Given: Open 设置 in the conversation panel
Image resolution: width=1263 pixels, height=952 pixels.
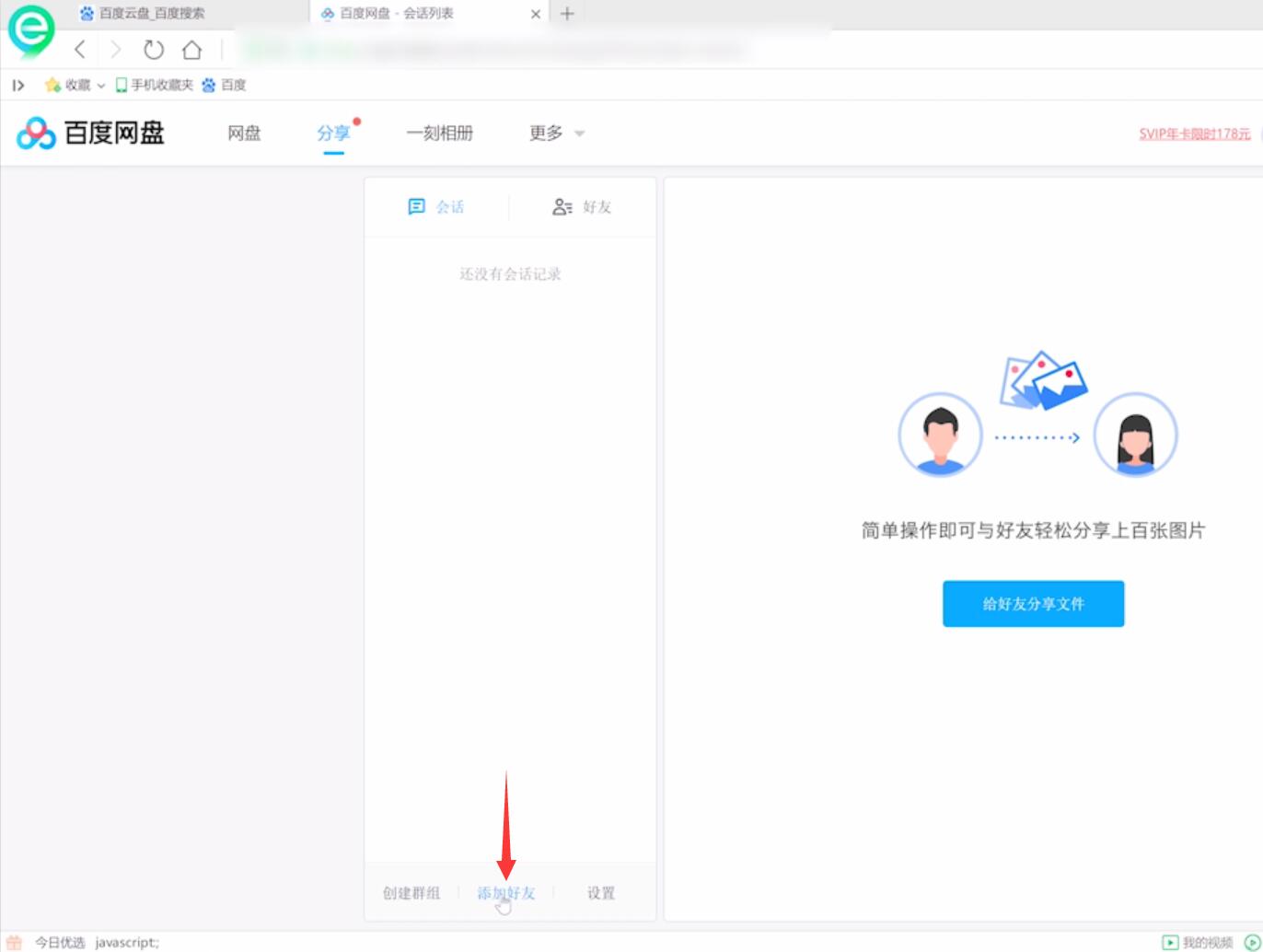Looking at the screenshot, I should pos(601,893).
